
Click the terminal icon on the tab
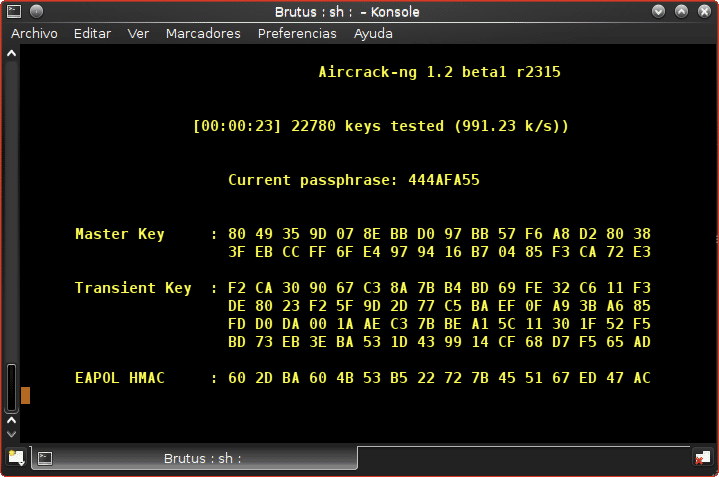tap(45, 458)
